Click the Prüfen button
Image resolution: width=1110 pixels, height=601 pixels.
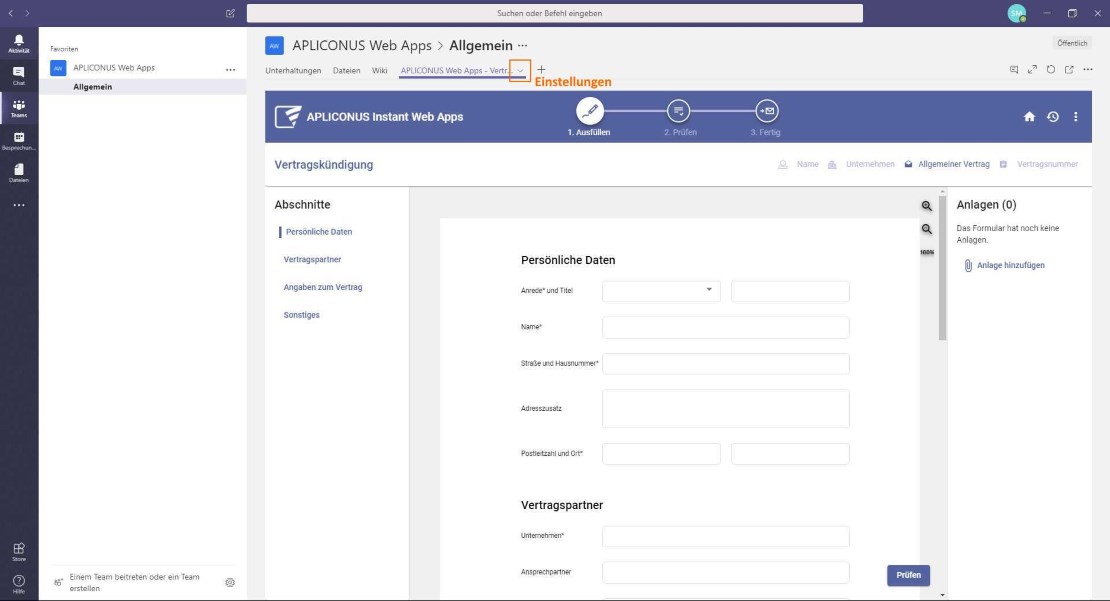click(908, 575)
